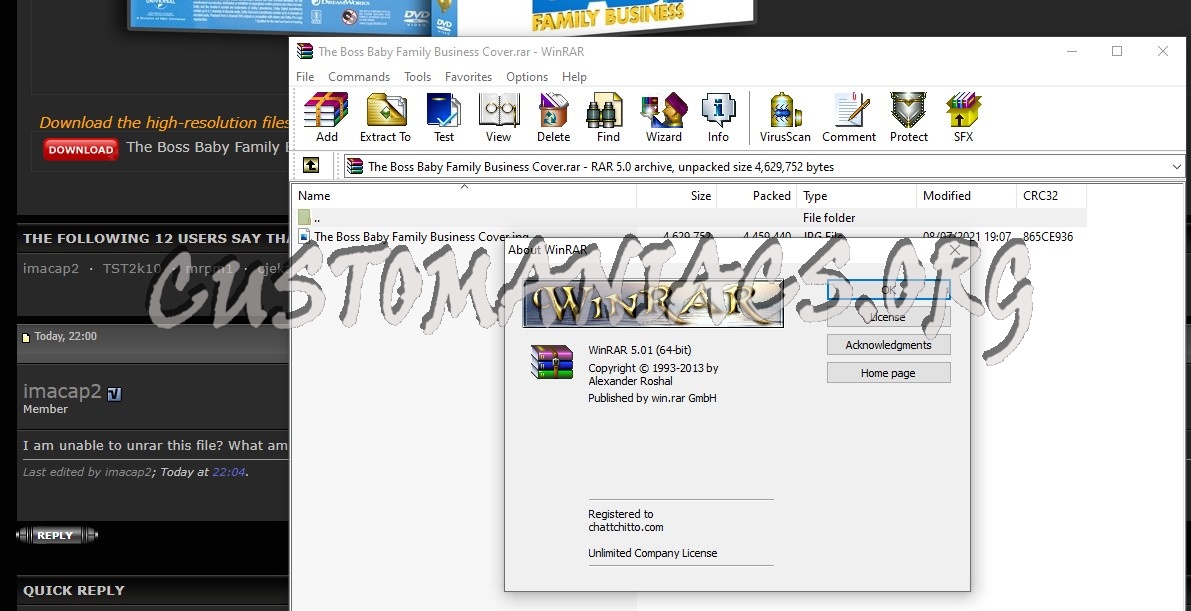Select 'The Boss Baby Family Business Cover.jpg' row

(689, 236)
